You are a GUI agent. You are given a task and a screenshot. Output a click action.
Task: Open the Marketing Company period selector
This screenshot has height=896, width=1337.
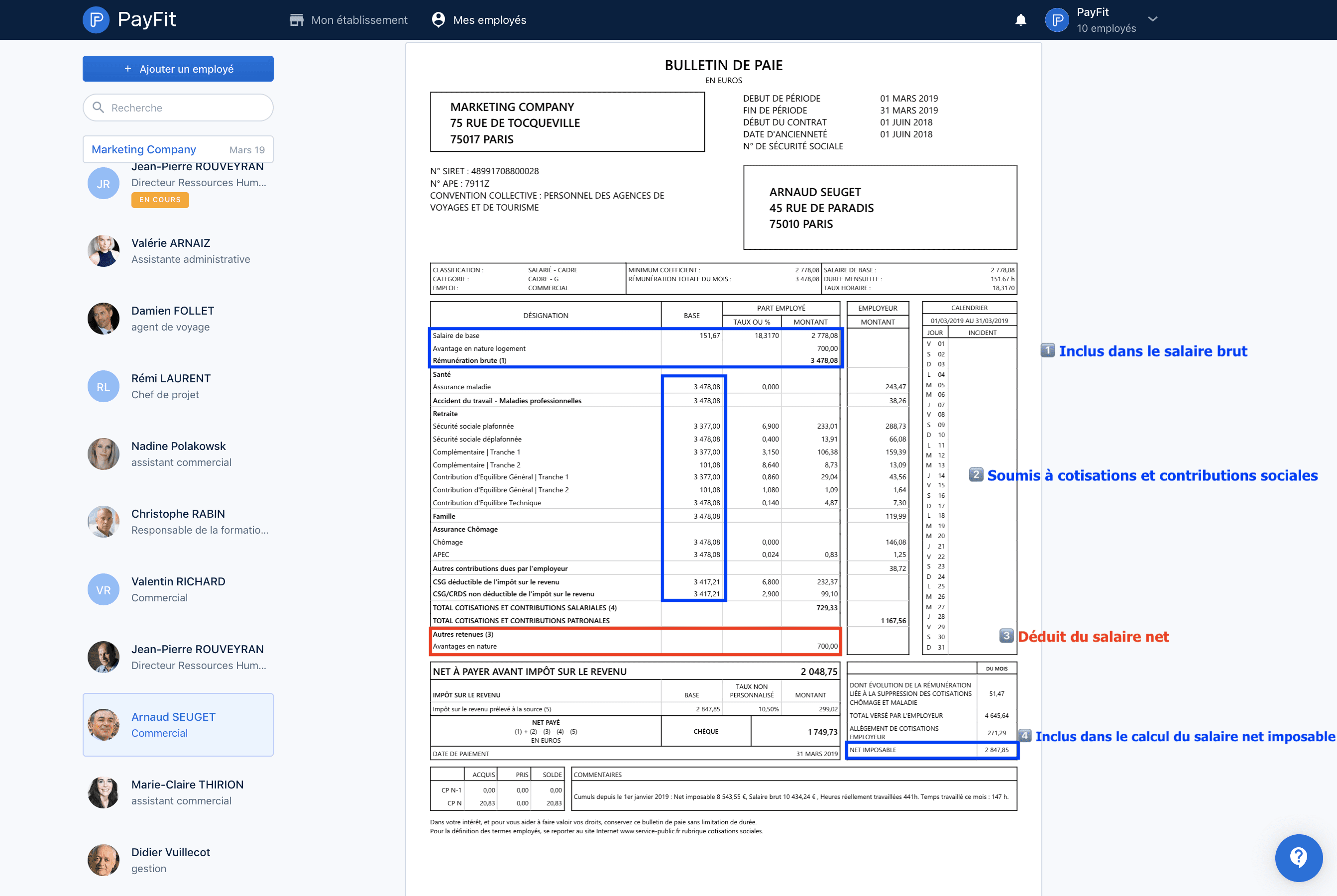pos(178,149)
